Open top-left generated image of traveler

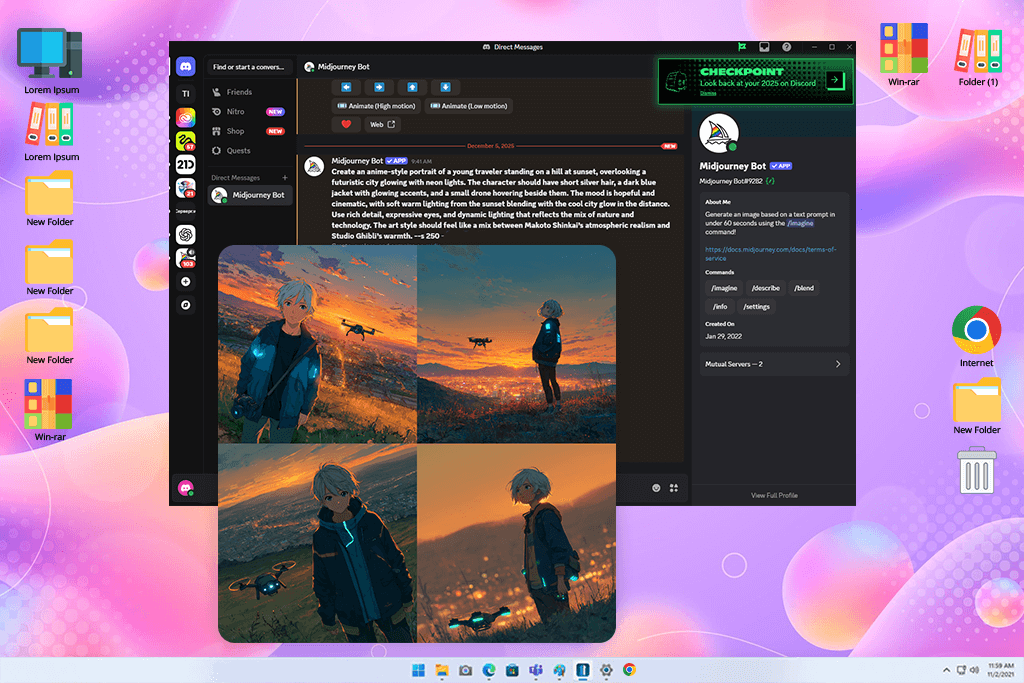point(317,344)
